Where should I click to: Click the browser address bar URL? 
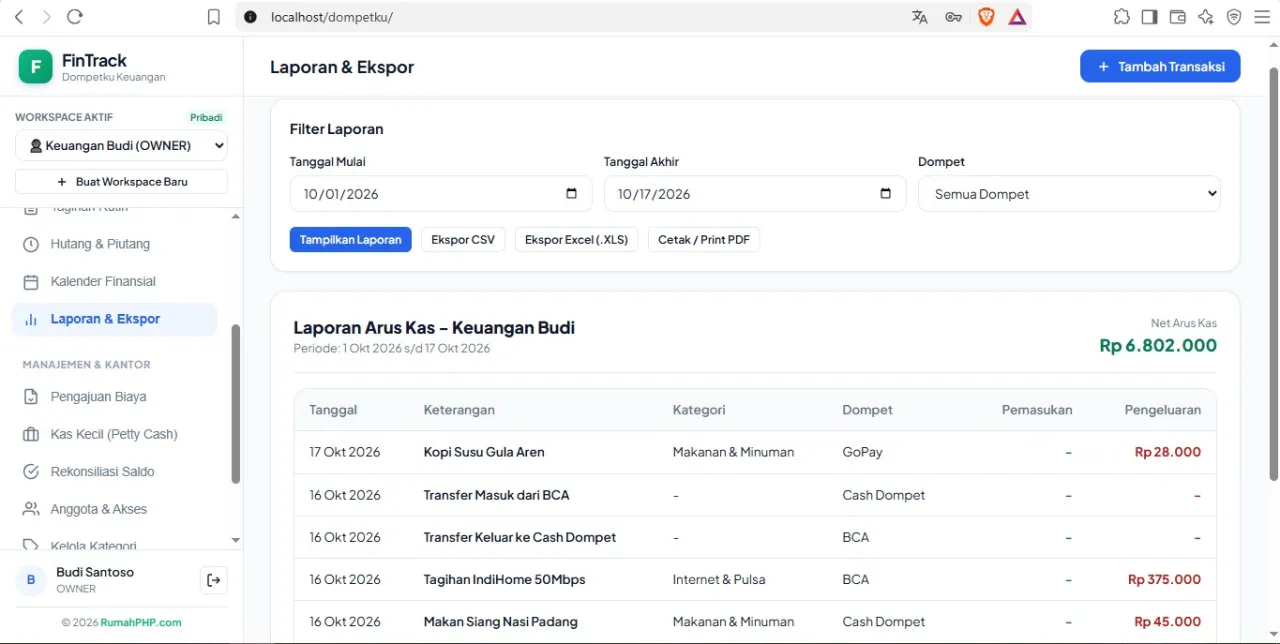[332, 17]
